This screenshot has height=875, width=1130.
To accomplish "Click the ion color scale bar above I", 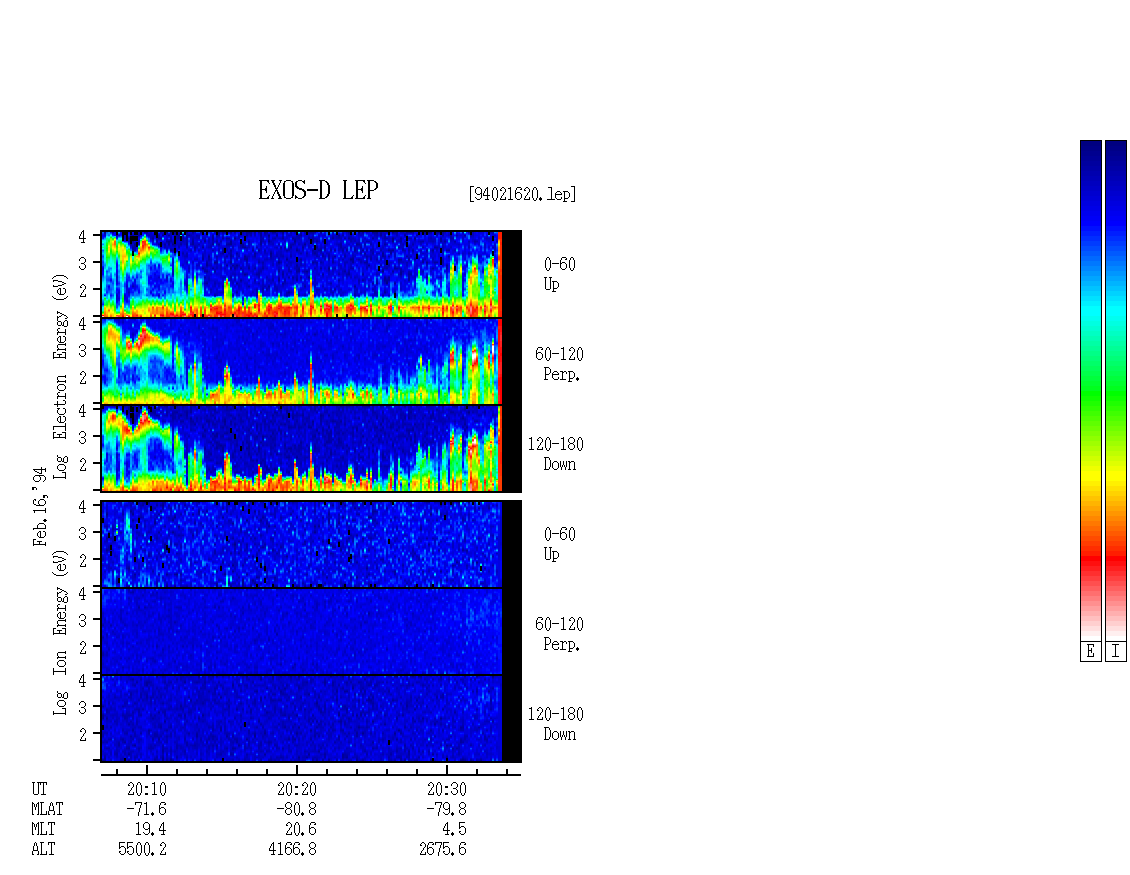I will click(x=1116, y=390).
